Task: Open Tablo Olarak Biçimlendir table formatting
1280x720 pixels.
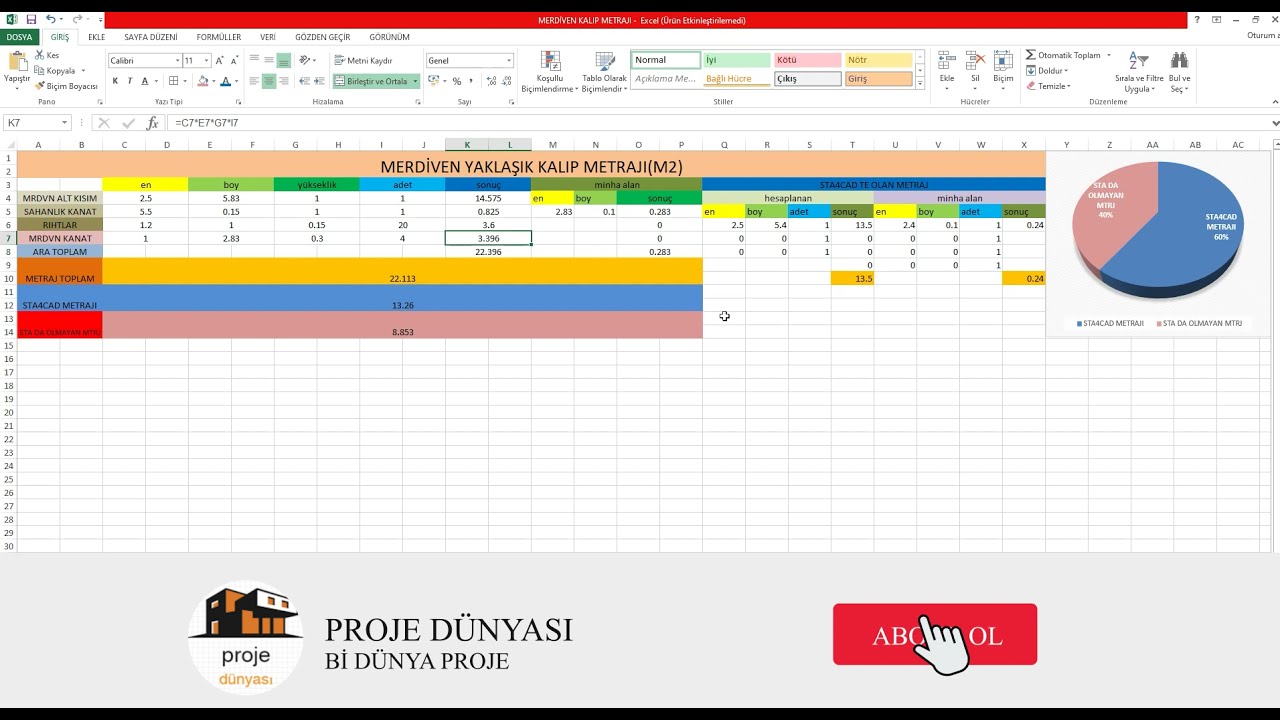Action: pos(604,72)
